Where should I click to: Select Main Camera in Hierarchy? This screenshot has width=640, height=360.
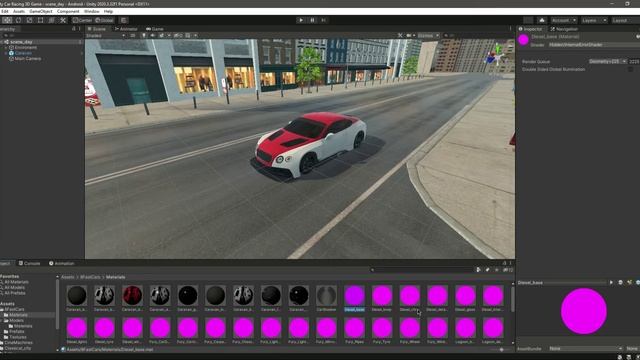click(x=28, y=59)
